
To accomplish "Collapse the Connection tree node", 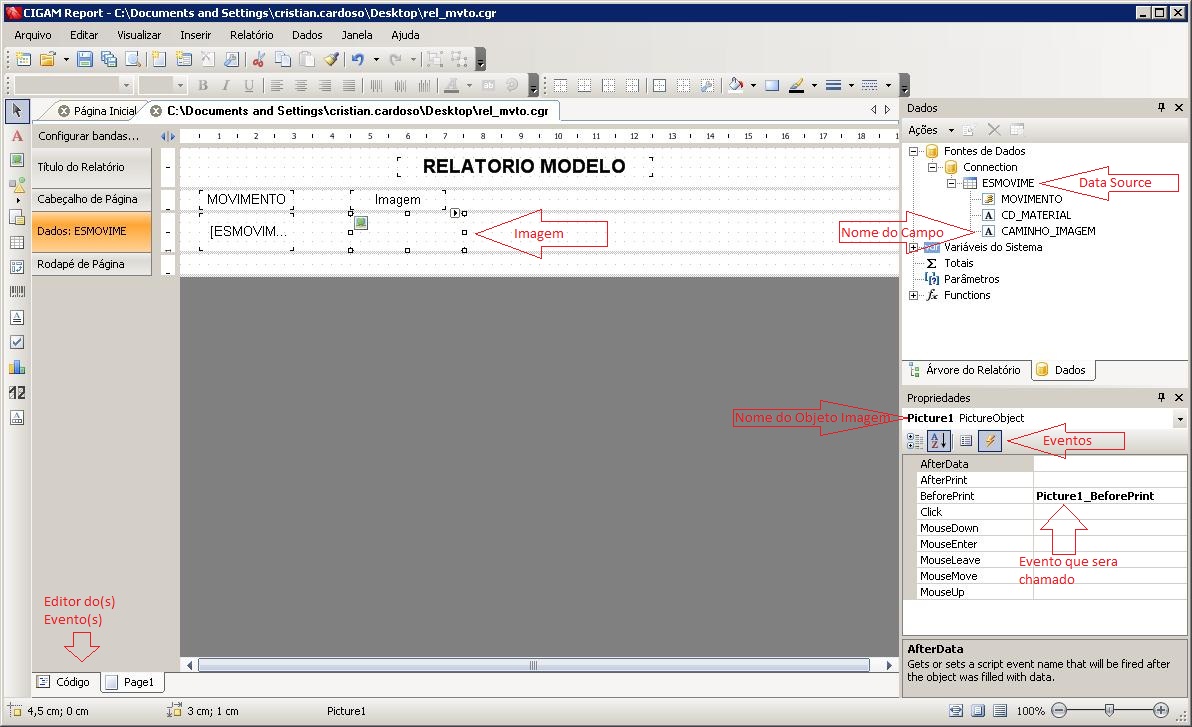I will point(933,167).
